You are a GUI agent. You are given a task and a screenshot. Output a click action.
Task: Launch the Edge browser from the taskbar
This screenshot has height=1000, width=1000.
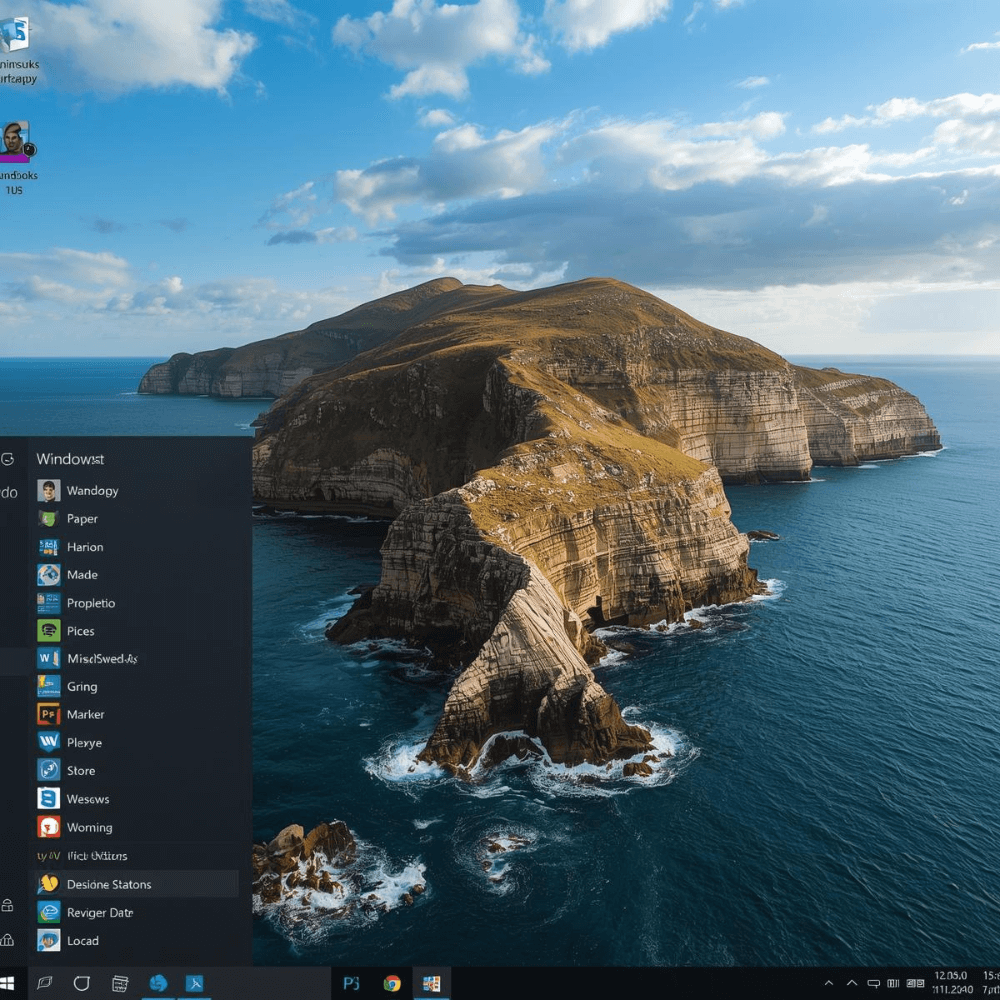158,983
